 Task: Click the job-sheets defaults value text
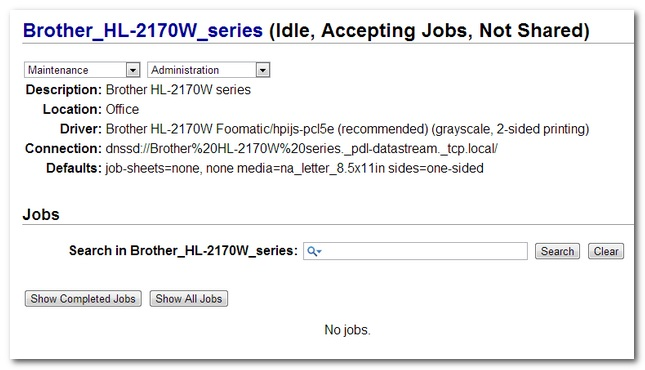pos(153,168)
